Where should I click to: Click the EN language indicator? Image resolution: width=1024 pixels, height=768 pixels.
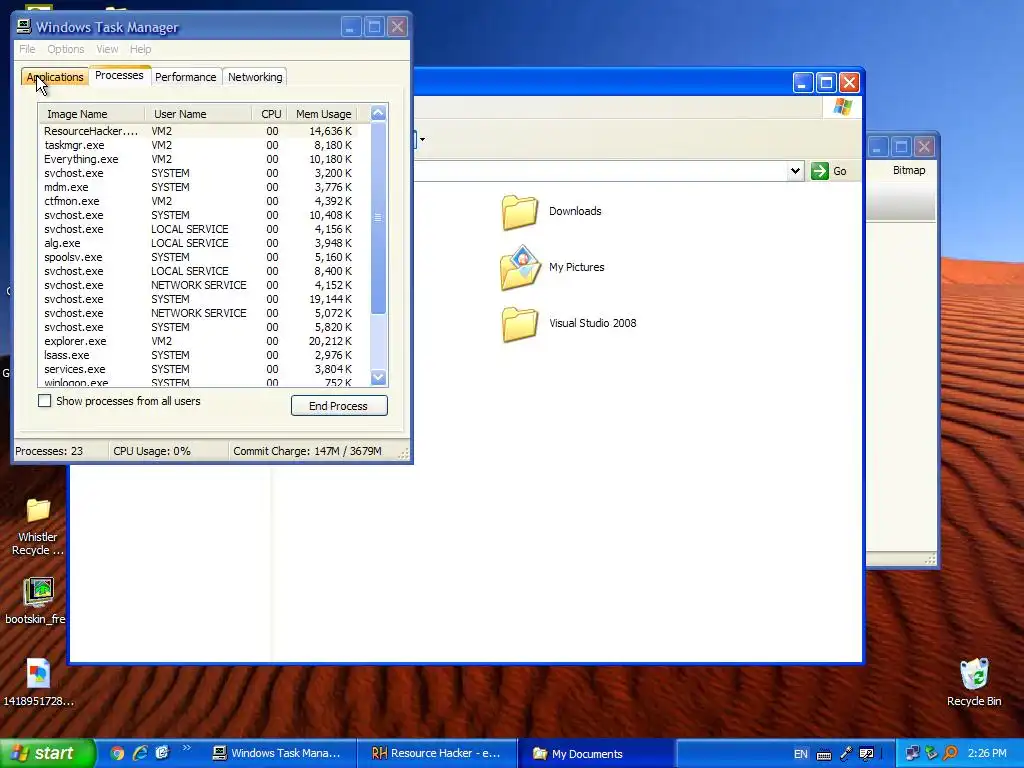tap(801, 754)
